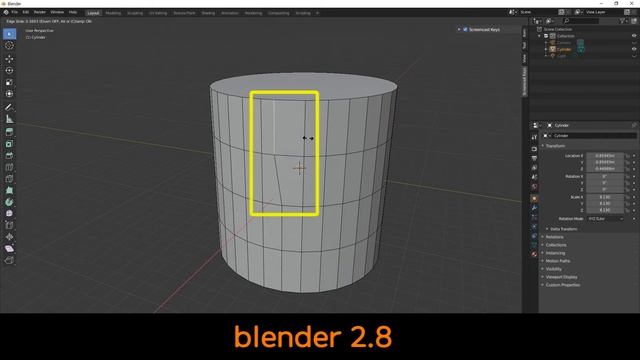The width and height of the screenshot is (640, 360).
Task: Open the World properties tab
Action: tap(534, 187)
